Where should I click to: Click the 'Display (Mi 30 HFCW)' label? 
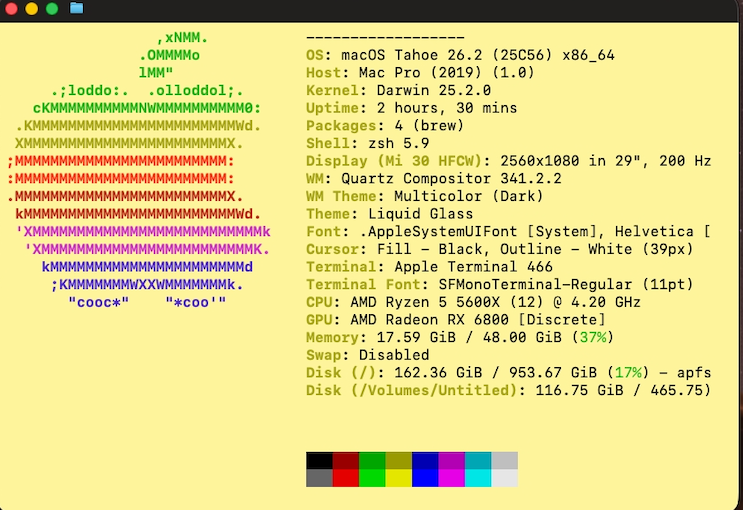(x=393, y=161)
